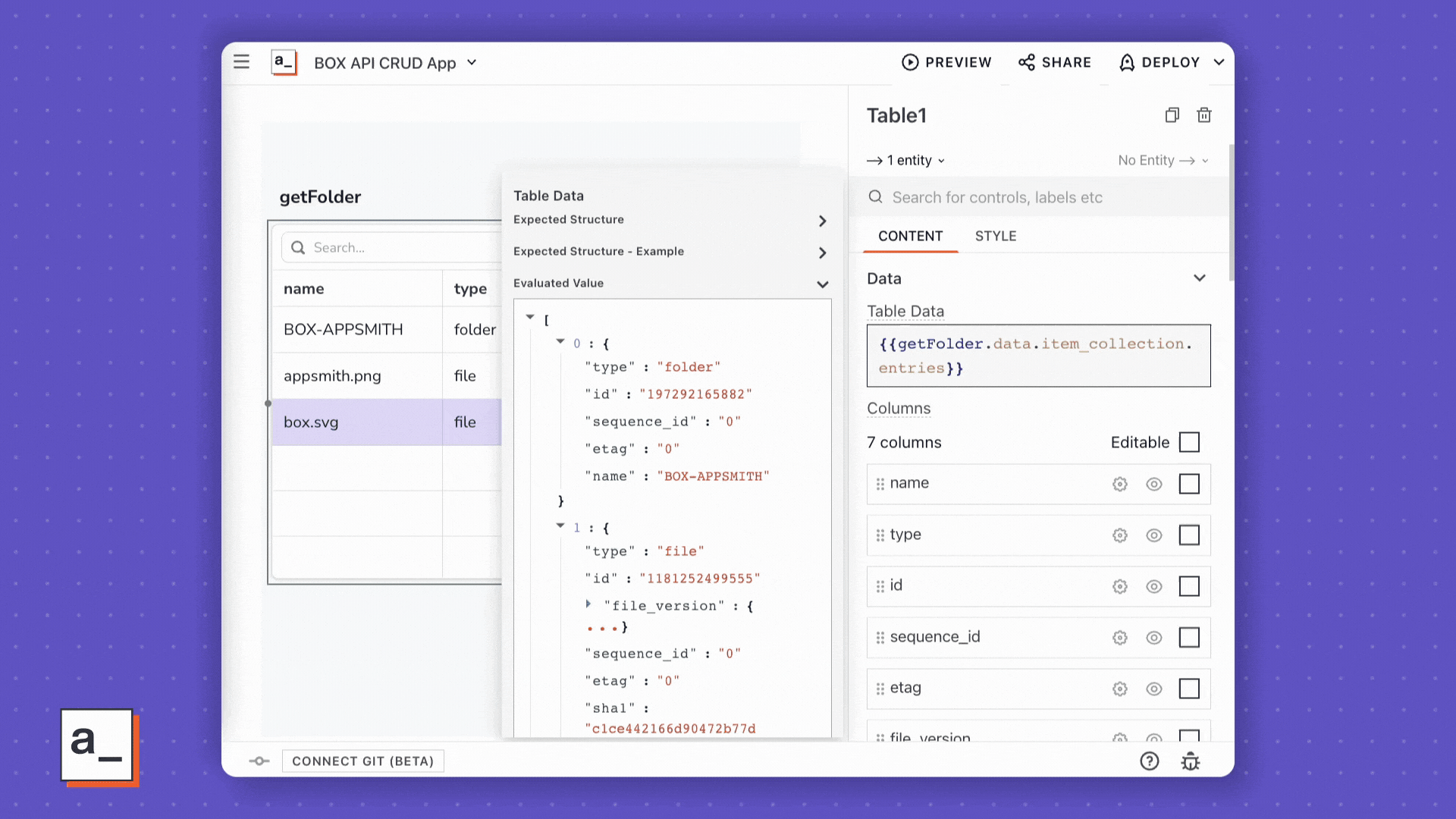Toggle visibility of sequence_id column
This screenshot has width=1456, height=819.
(1154, 638)
